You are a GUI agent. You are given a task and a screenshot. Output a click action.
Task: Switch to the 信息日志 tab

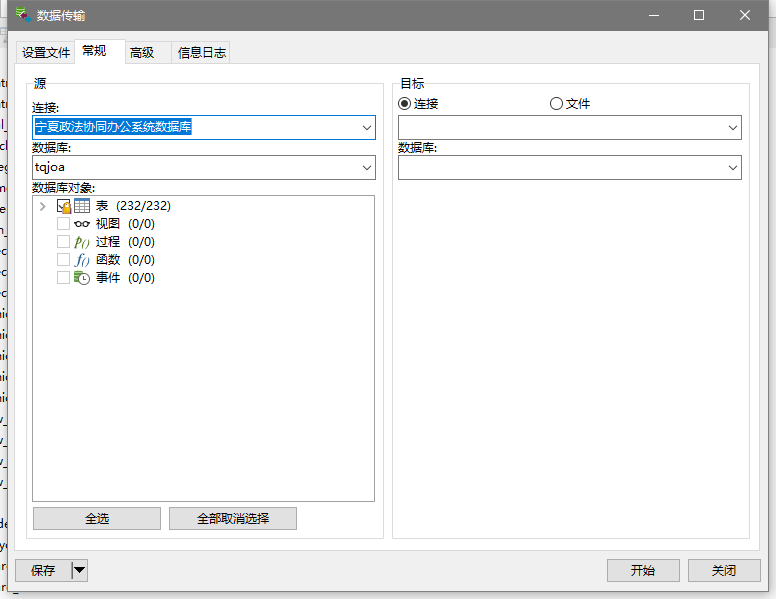tap(201, 52)
